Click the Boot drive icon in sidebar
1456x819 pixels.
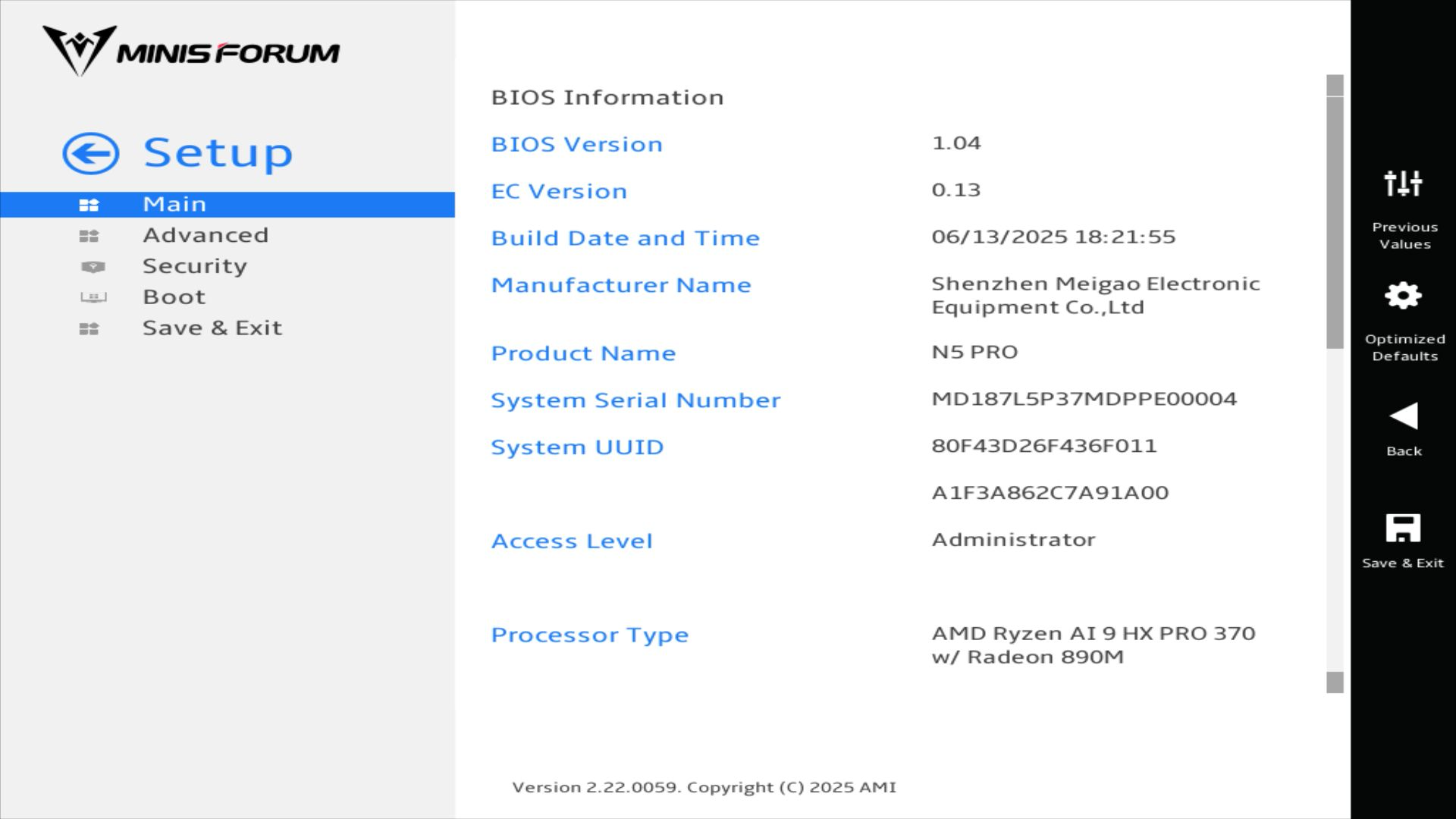click(x=93, y=297)
